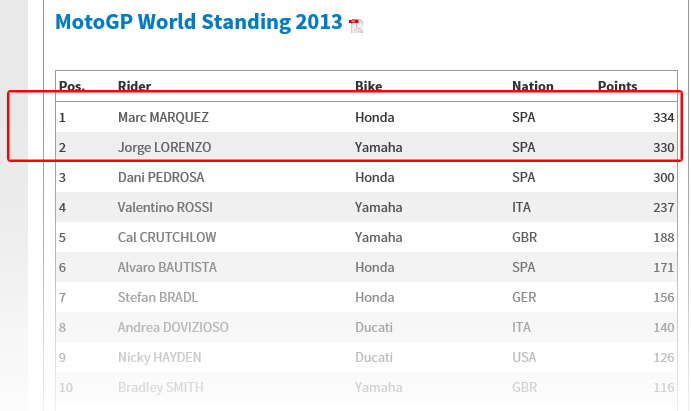Click Lorenzo's Yamaha bike cell
The image size is (691, 411).
[379, 148]
